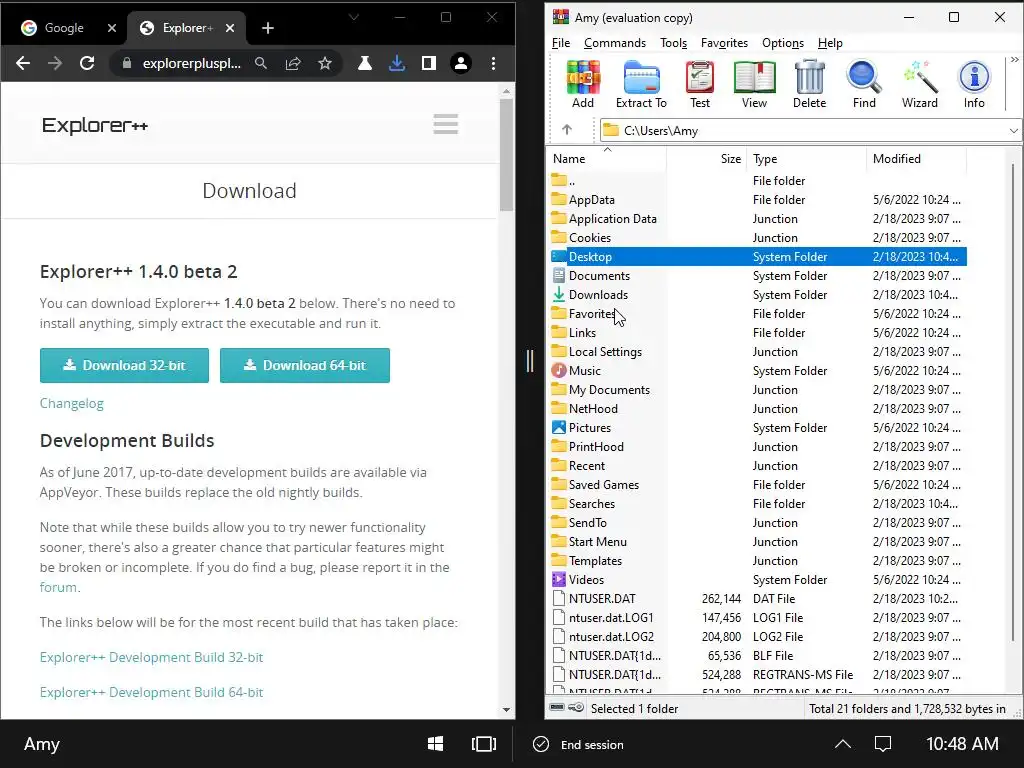
Task: Sort file list by Type column
Action: [807, 159]
